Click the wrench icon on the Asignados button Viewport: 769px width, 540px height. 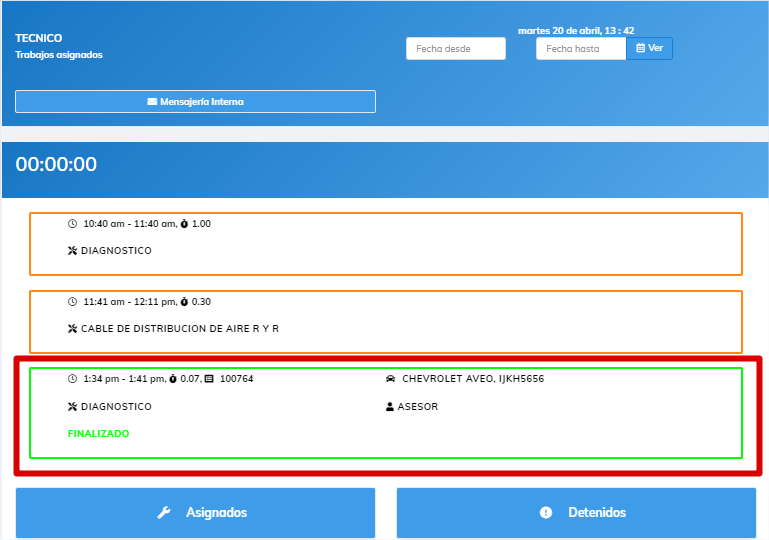click(x=165, y=513)
